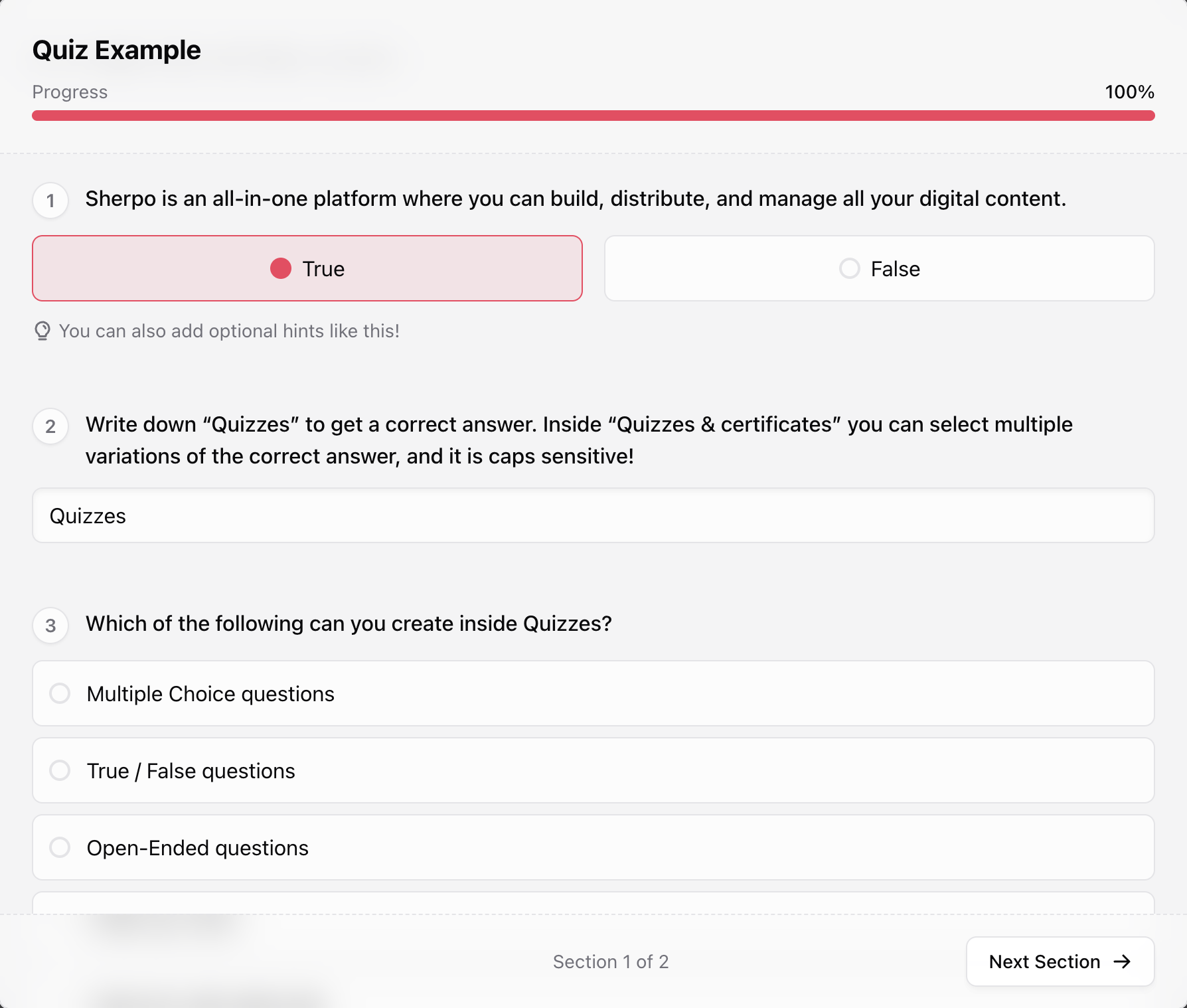Click the question 1 number badge

click(x=50, y=199)
